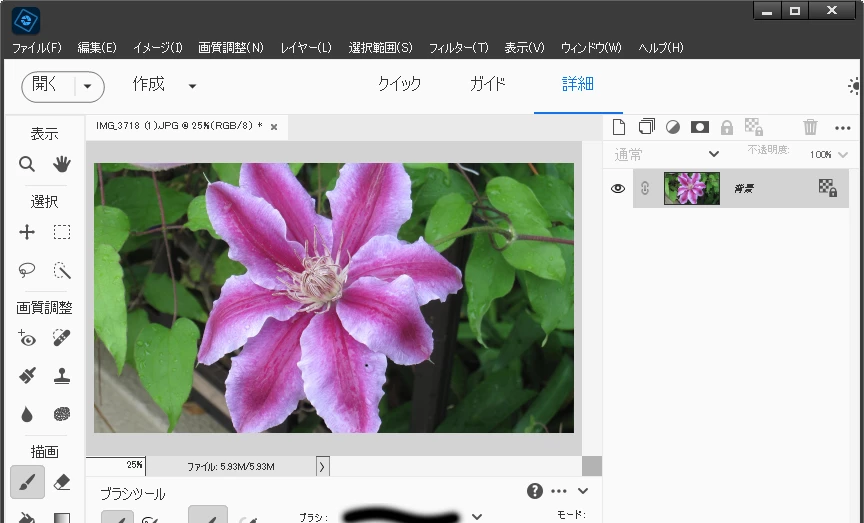The image size is (864, 523).
Task: Expand the 作成 dropdown
Action: [x=192, y=86]
